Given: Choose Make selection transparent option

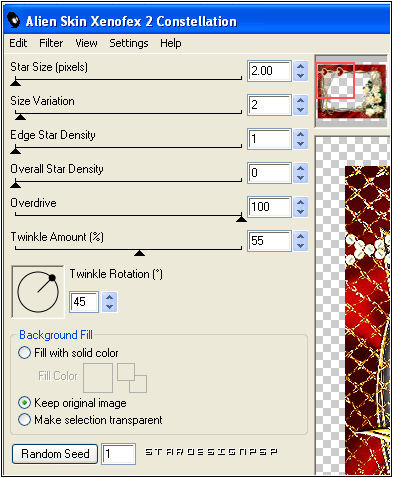Looking at the screenshot, I should click(x=24, y=420).
